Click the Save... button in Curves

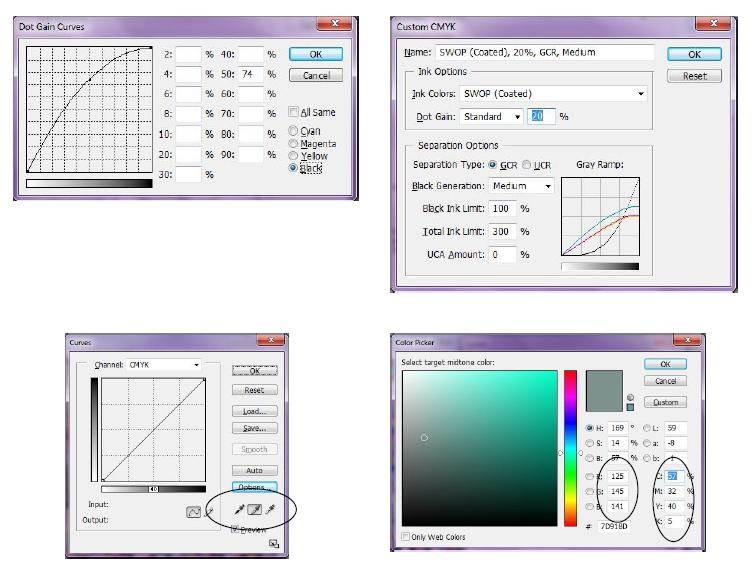255,428
